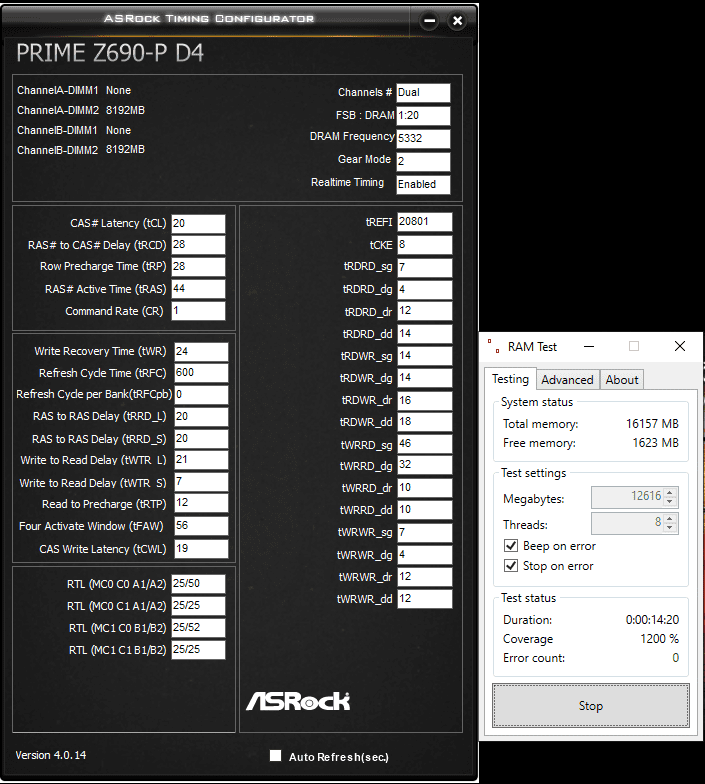The width and height of the screenshot is (705, 784).
Task: Toggle the Auto Refresh checkbox
Action: click(275, 755)
